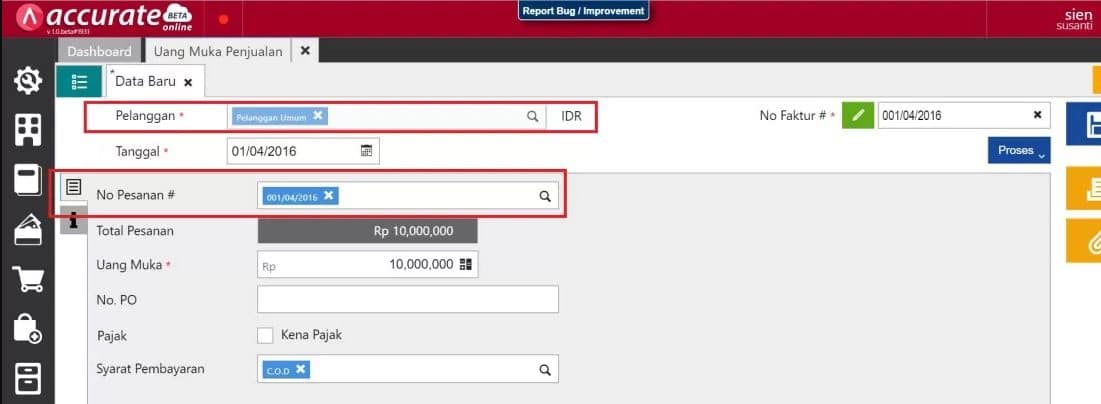Click the blue save icon on right
The image size is (1101, 404).
click(1086, 125)
